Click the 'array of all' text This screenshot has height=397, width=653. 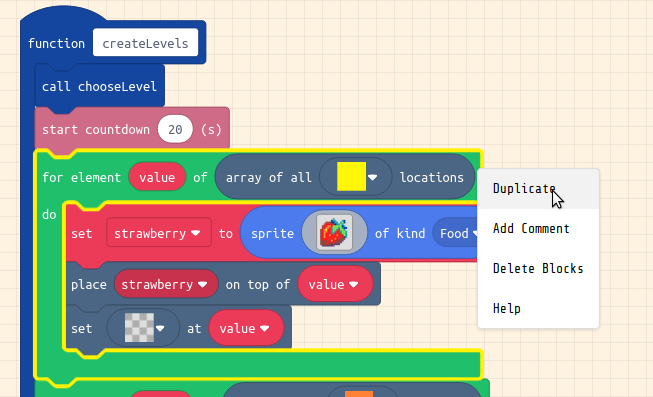pos(269,178)
